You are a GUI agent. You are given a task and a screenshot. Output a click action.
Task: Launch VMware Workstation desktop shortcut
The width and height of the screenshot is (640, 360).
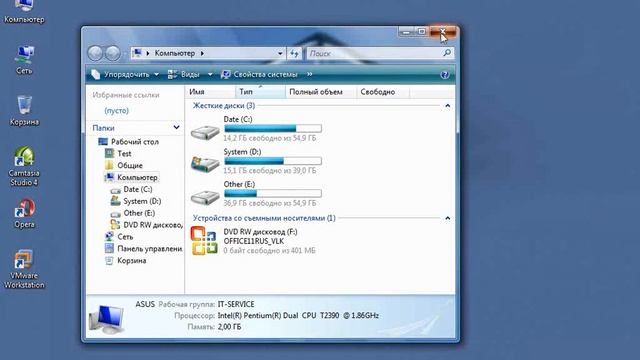tap(24, 269)
